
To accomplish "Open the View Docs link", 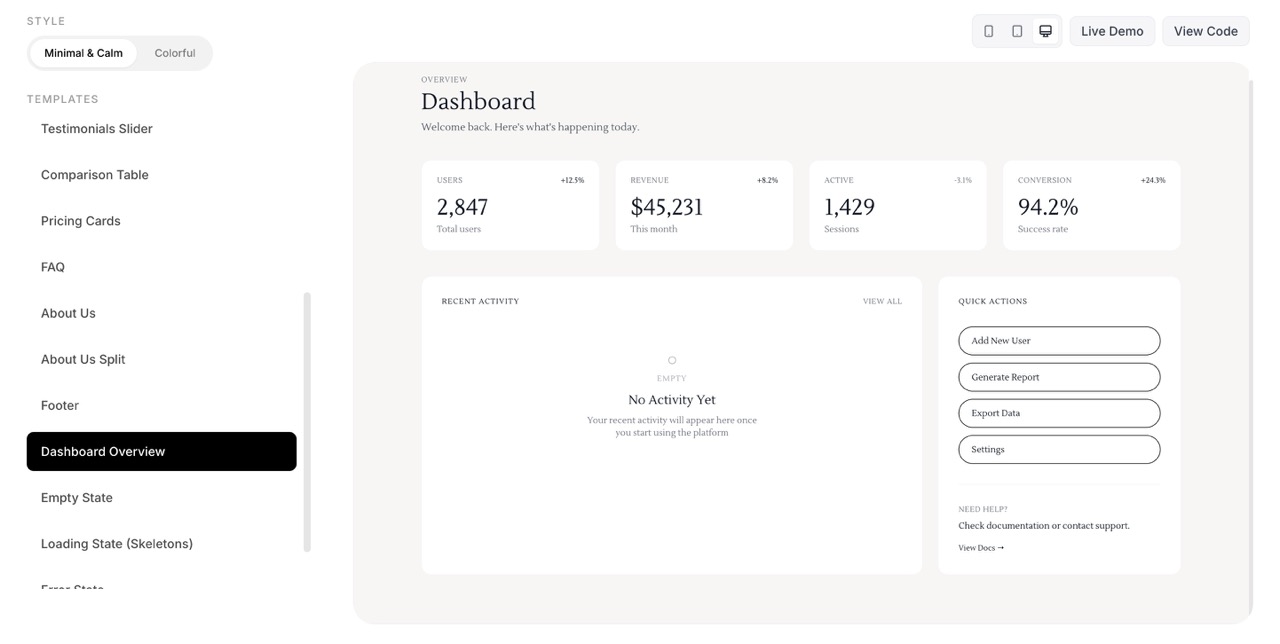I will click(x=979, y=547).
